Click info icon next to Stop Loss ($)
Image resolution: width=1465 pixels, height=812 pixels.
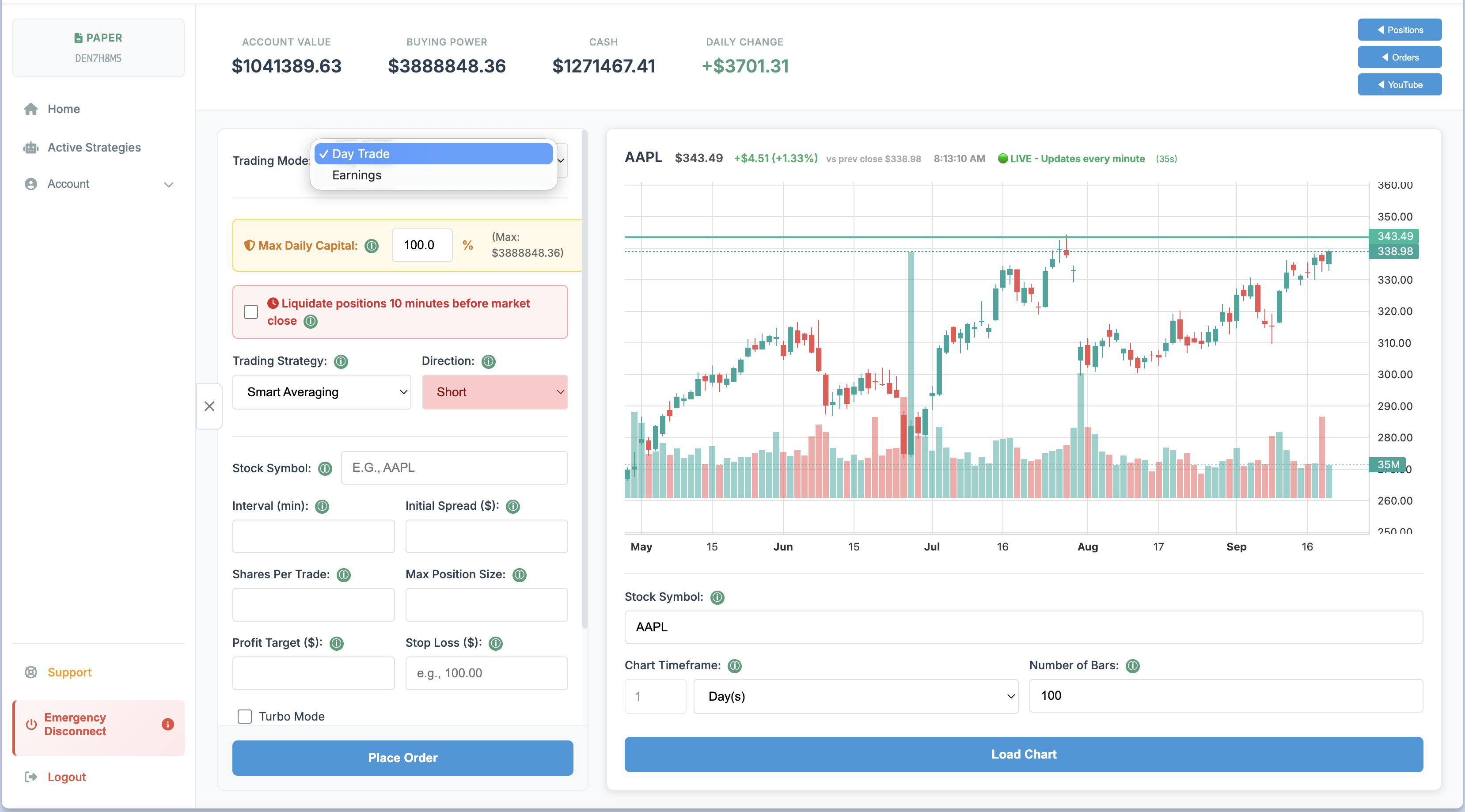tap(496, 643)
